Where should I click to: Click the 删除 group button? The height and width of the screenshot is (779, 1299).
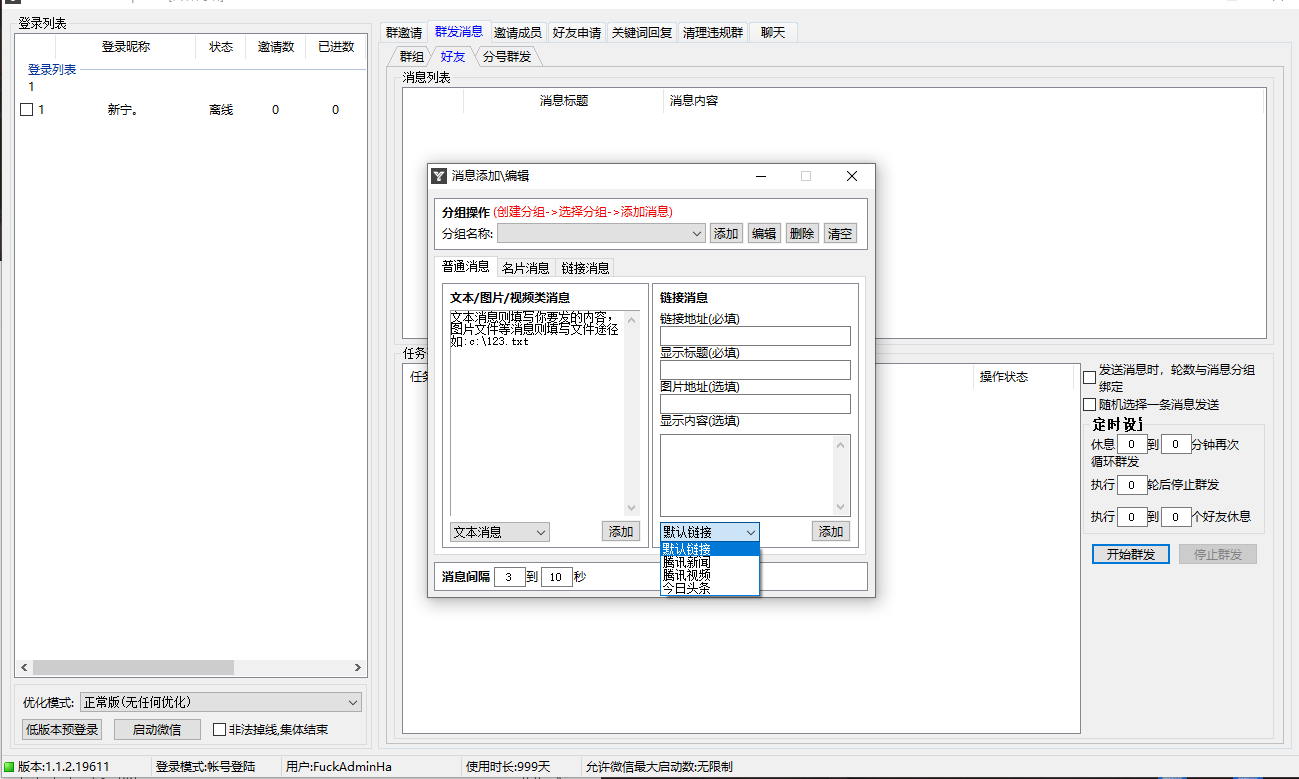click(x=802, y=233)
